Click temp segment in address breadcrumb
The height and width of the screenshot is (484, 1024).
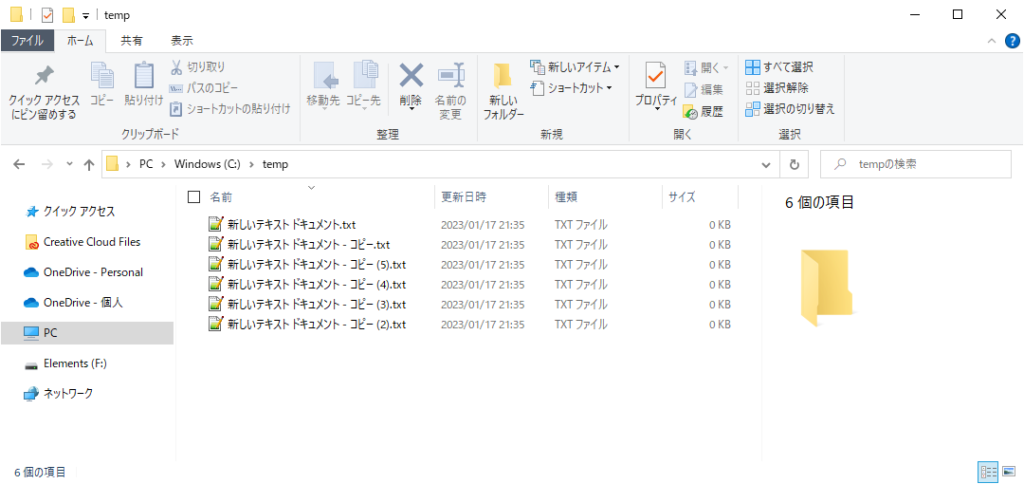275,165
